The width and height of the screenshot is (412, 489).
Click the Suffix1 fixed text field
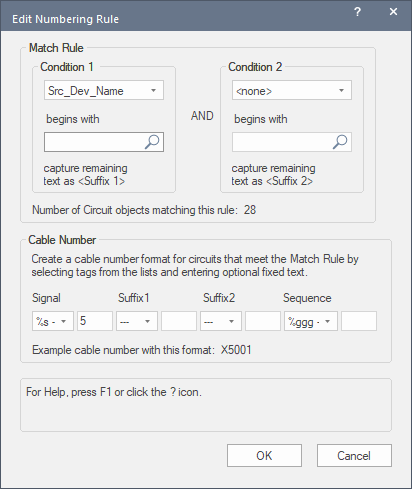pyautogui.click(x=179, y=321)
